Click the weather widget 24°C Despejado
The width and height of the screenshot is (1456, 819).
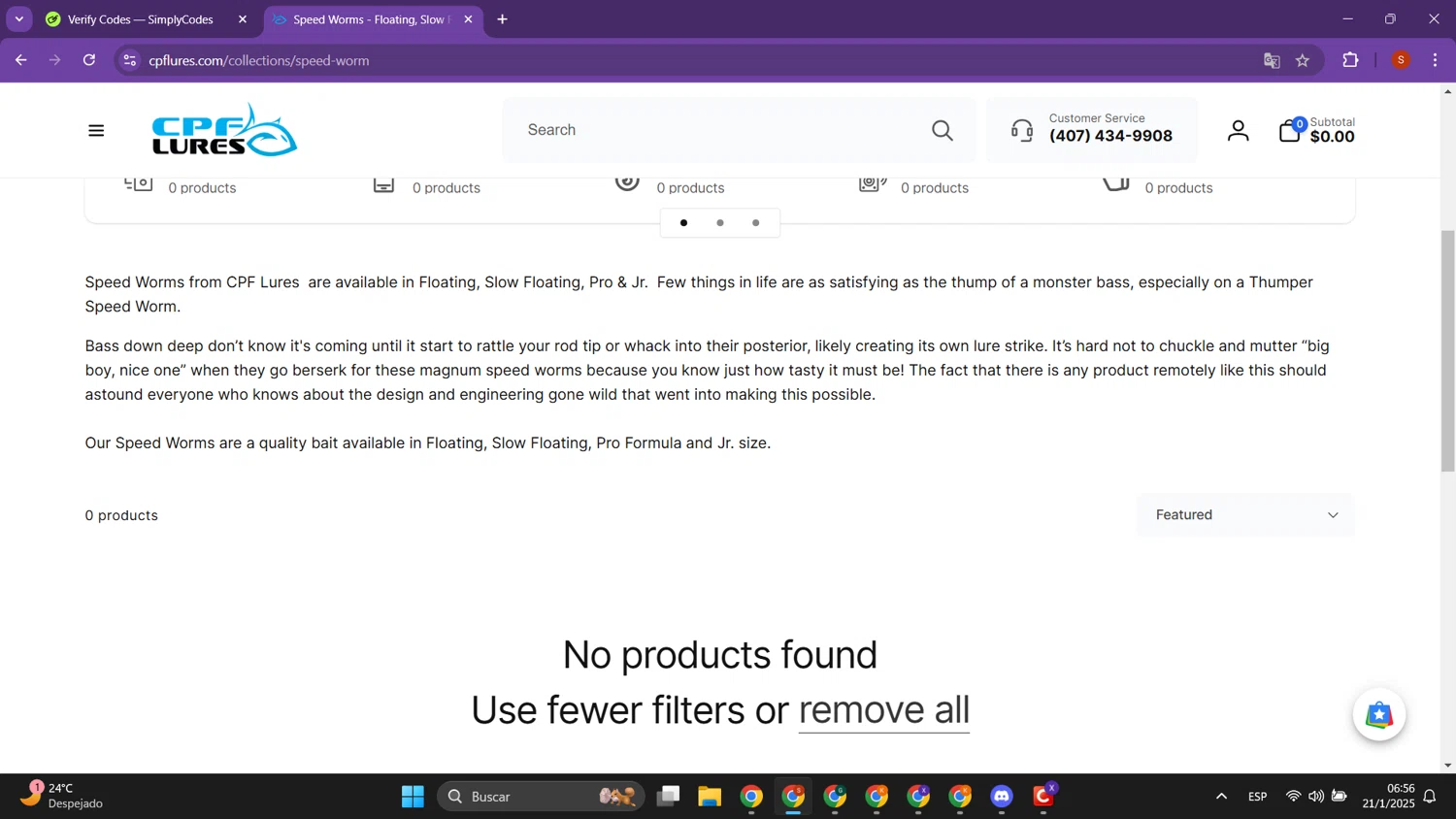[x=63, y=796]
